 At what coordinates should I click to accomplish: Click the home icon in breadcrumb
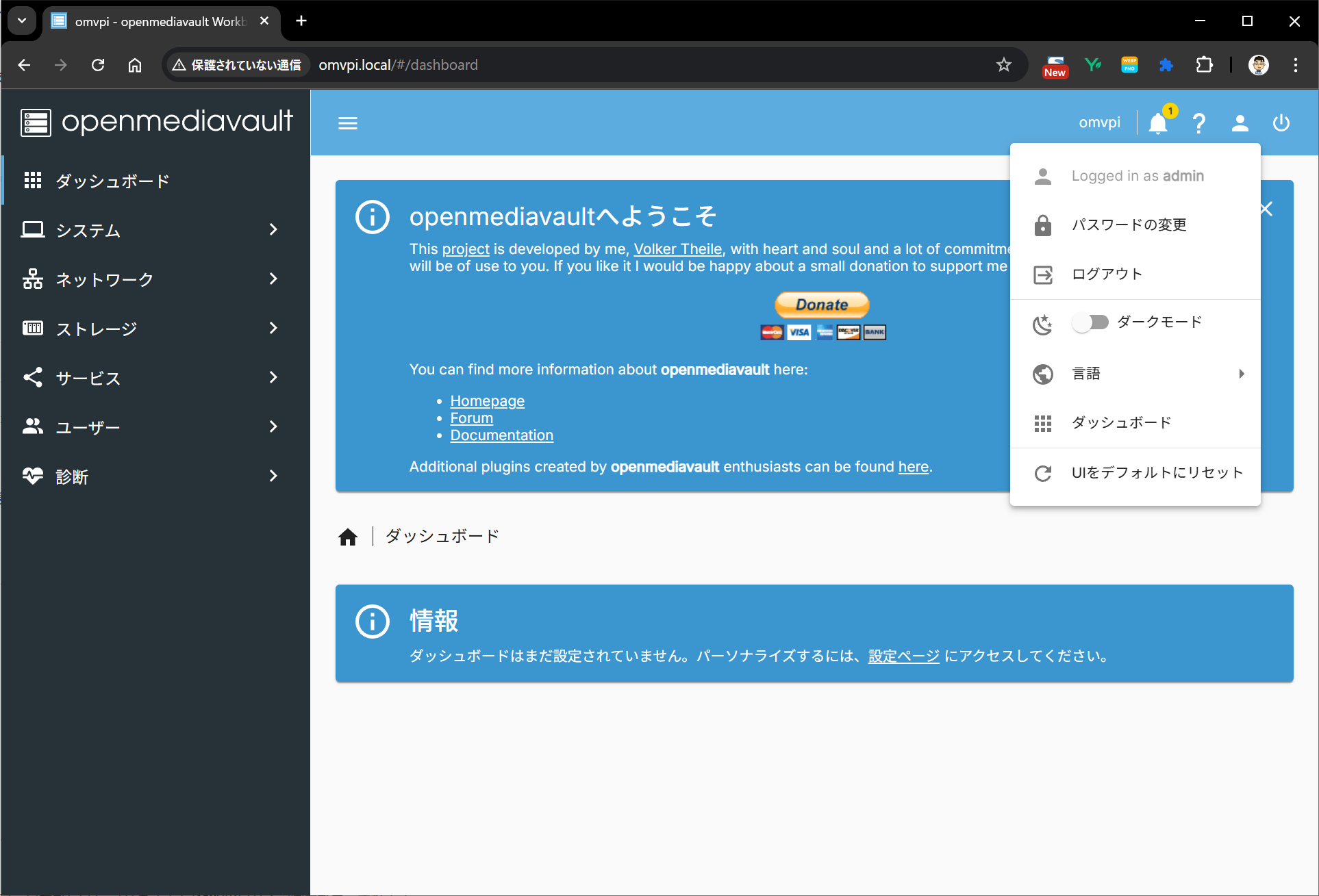tap(348, 537)
